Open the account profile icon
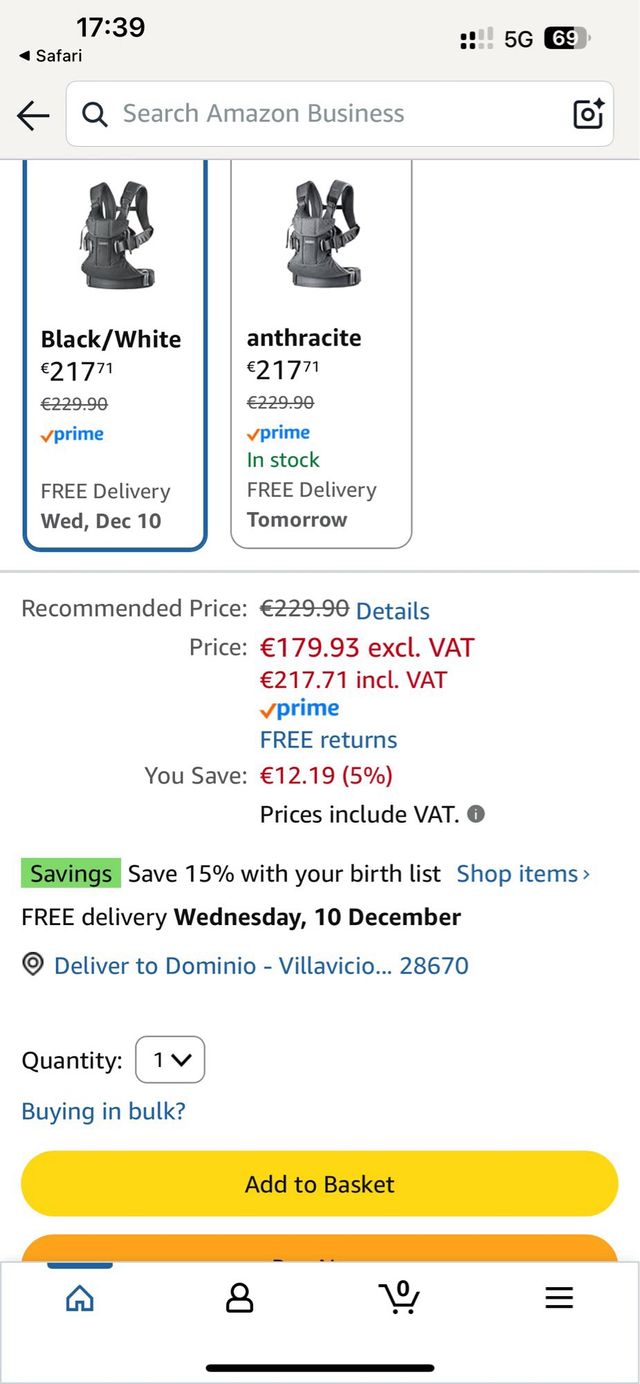The image size is (640, 1384). click(239, 1298)
